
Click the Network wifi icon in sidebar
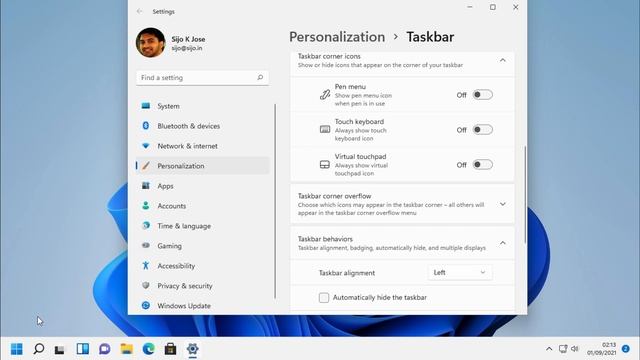click(146, 146)
